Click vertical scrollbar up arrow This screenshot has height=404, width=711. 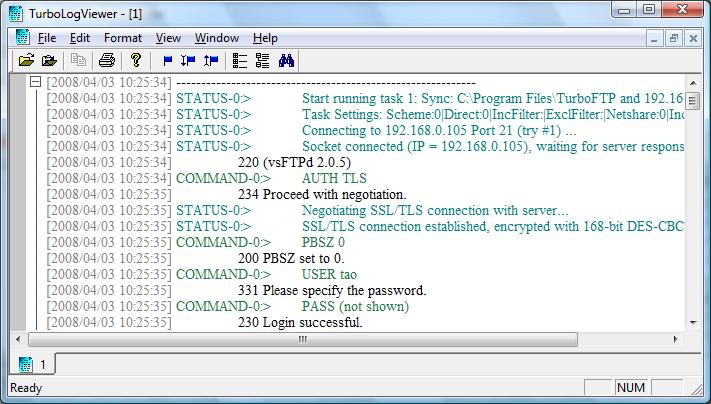click(x=692, y=83)
